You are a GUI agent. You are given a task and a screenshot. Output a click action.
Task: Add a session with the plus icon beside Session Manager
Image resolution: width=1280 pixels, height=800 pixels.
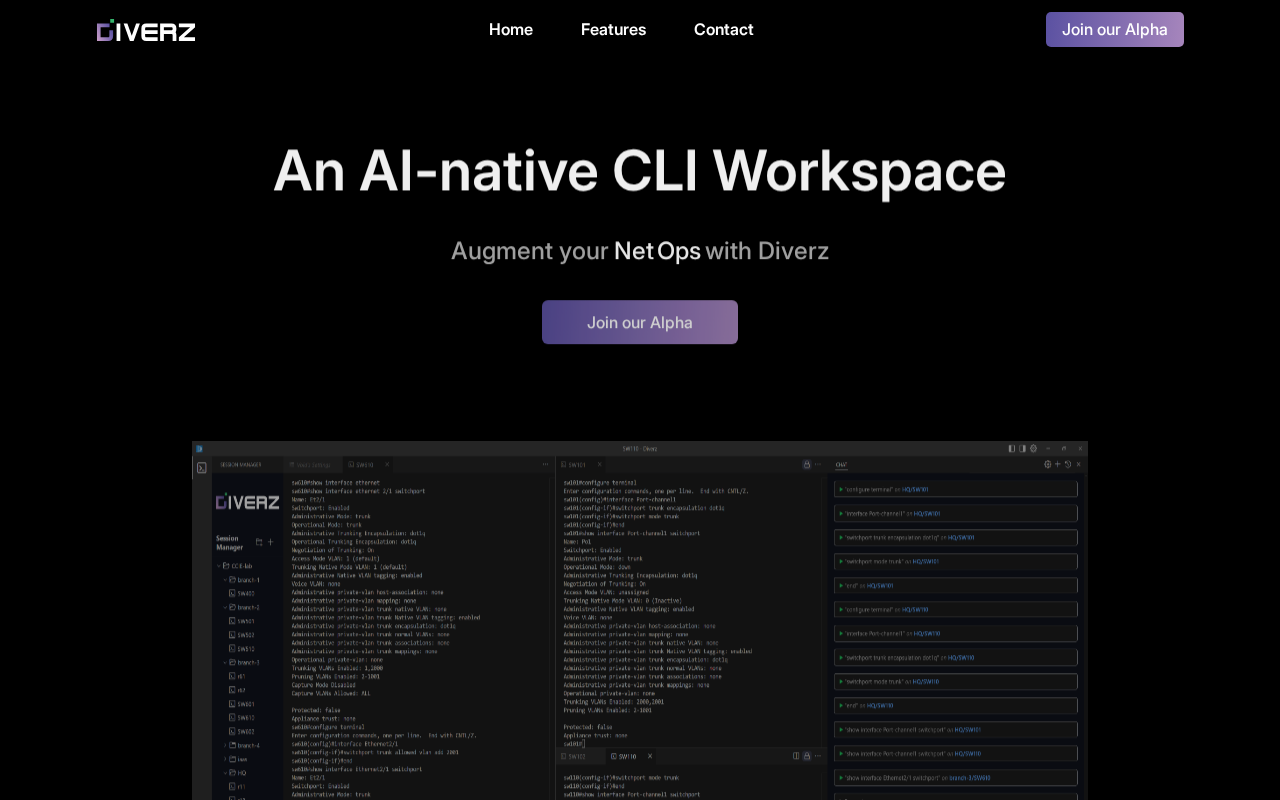270,542
